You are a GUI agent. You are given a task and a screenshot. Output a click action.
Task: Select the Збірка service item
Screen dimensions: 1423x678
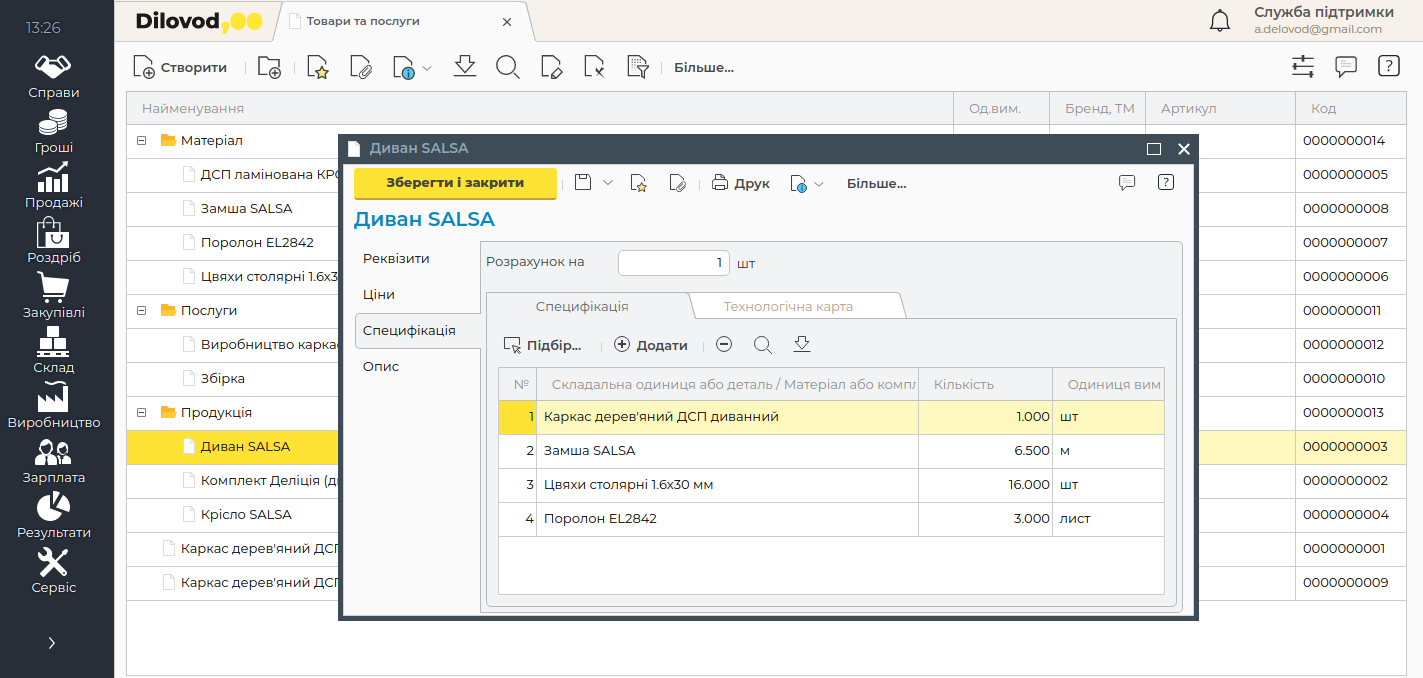222,379
